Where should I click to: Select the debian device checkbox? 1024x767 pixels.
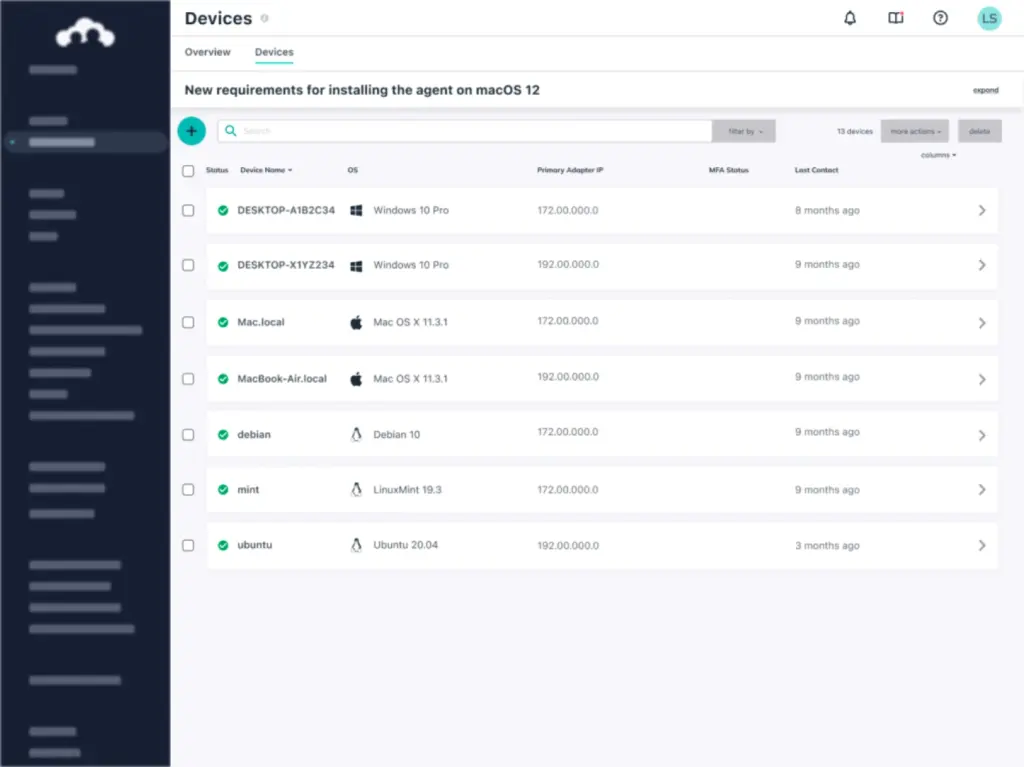(188, 435)
